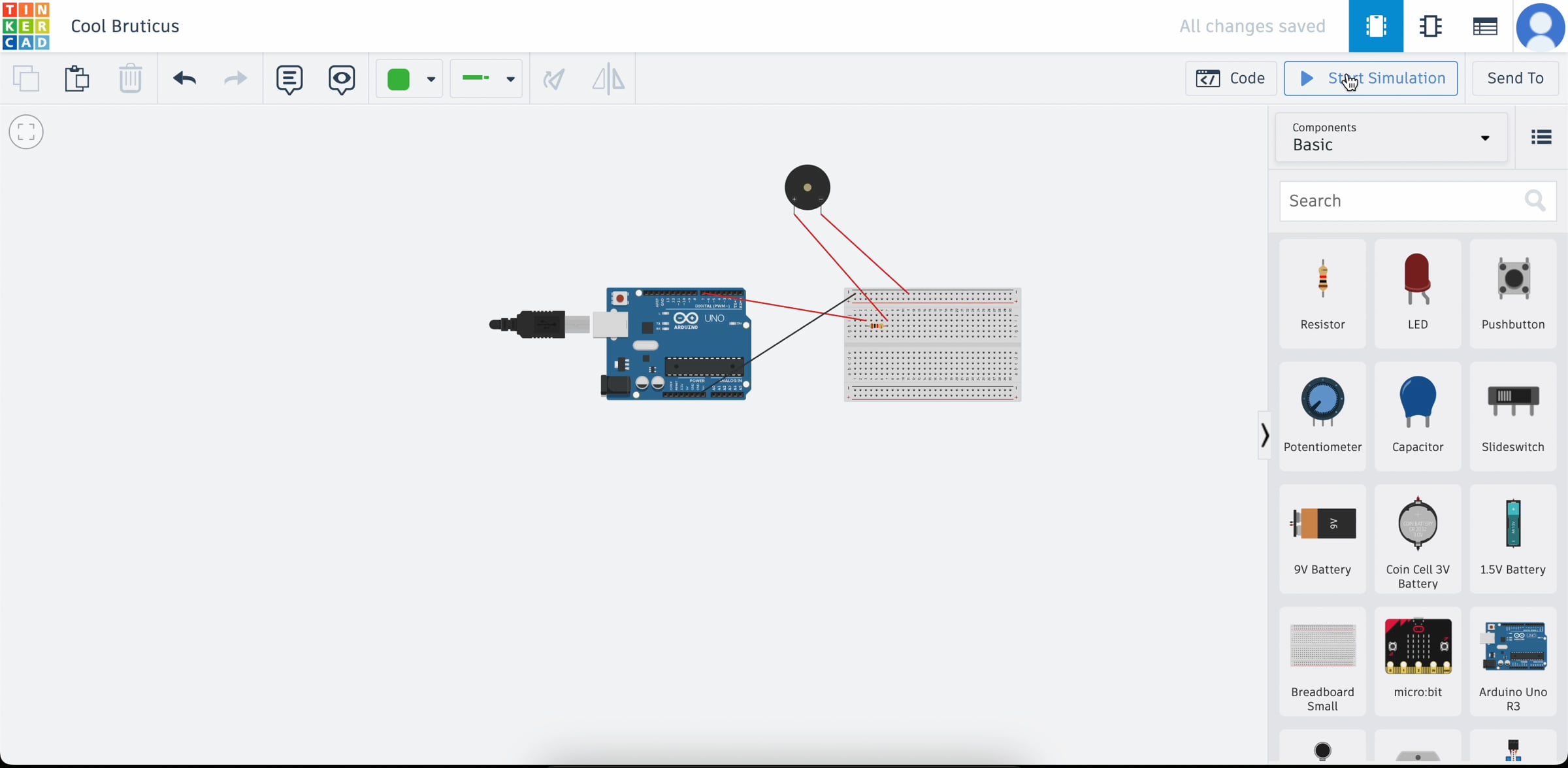
Task: Click the Delete trash icon
Action: 130,79
